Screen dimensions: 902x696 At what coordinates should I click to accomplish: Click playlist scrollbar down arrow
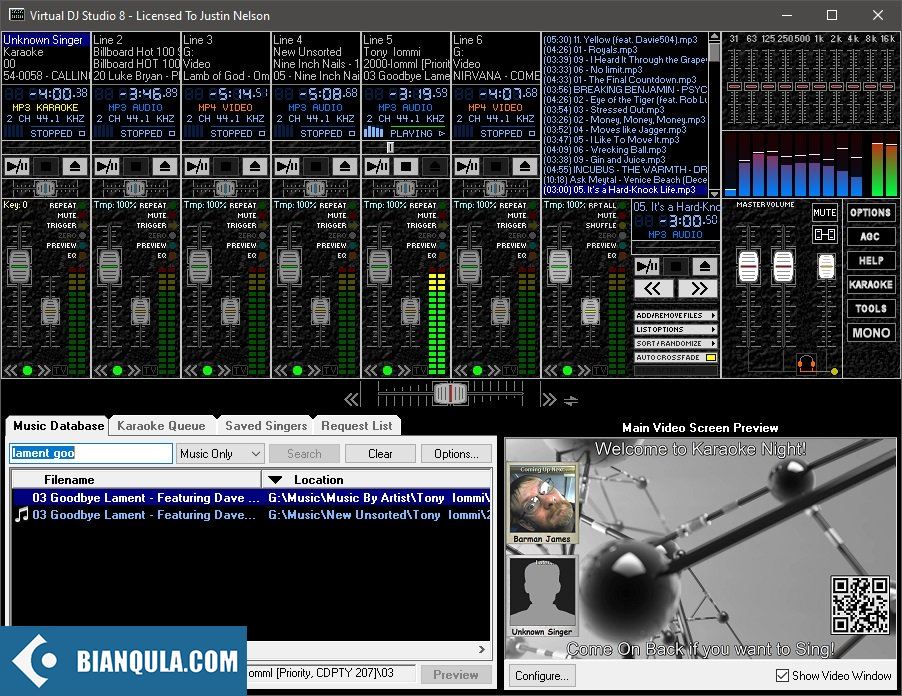pos(714,194)
